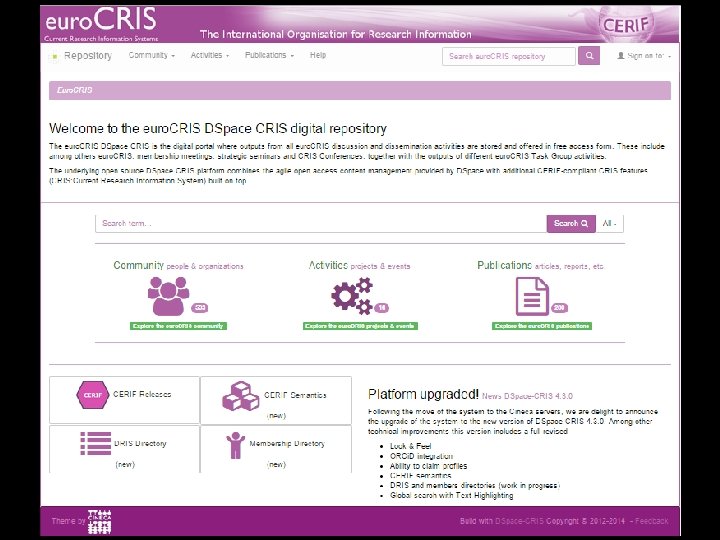
Task: Click Explore the euroCRIS community button
Action: tap(178, 326)
